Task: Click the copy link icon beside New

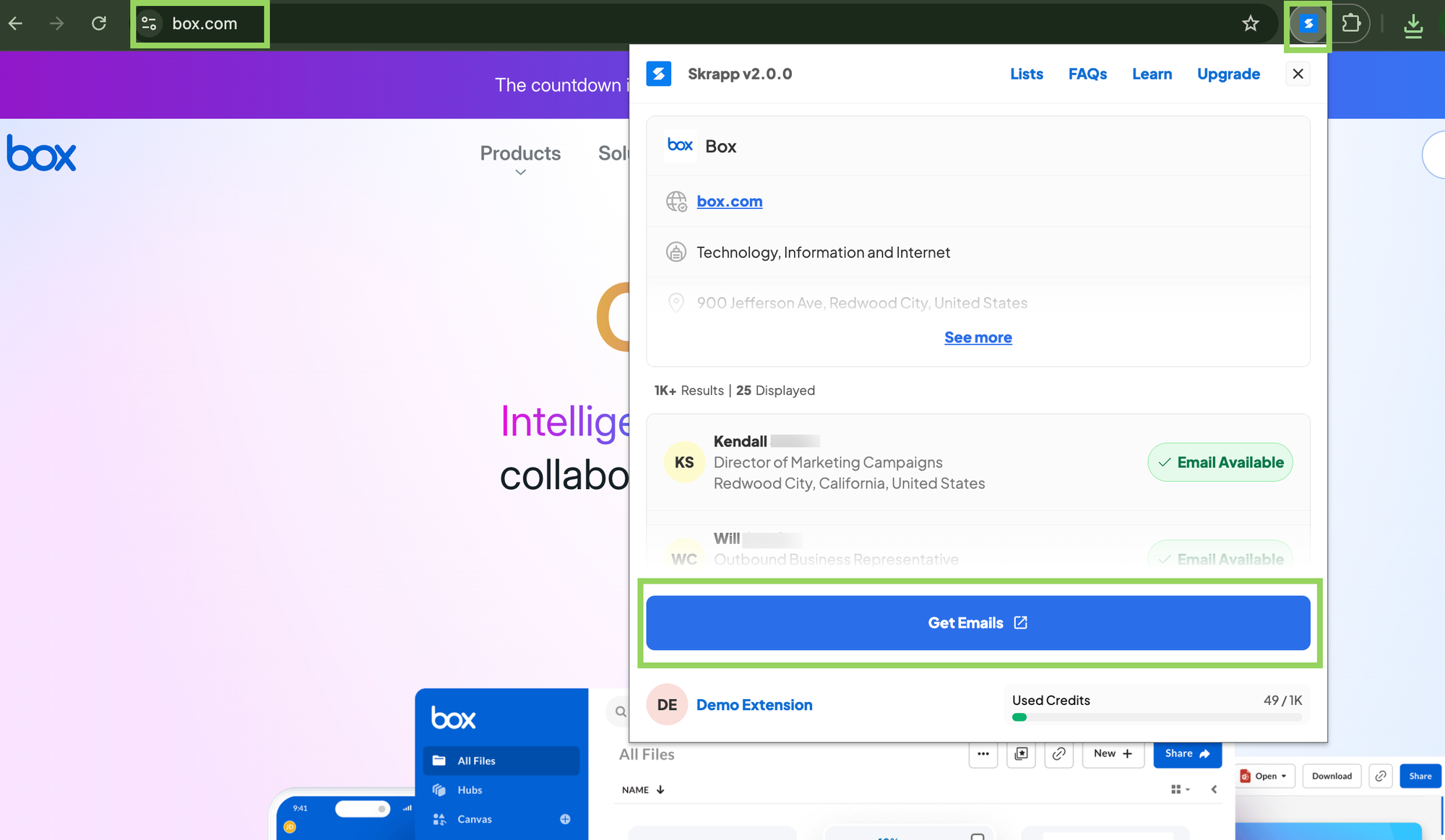Action: coord(1058,753)
